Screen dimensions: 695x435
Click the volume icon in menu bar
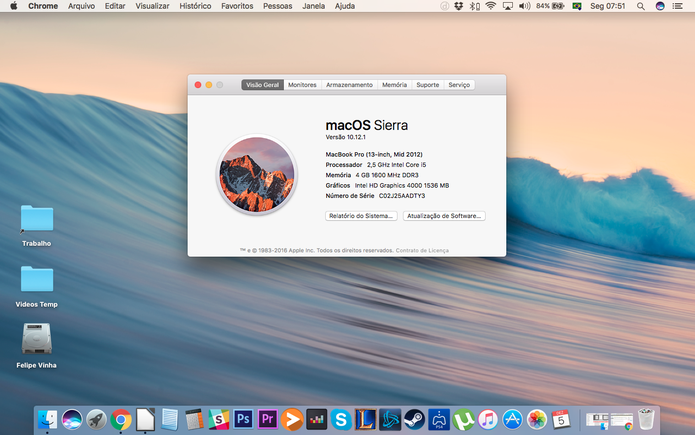[524, 6]
